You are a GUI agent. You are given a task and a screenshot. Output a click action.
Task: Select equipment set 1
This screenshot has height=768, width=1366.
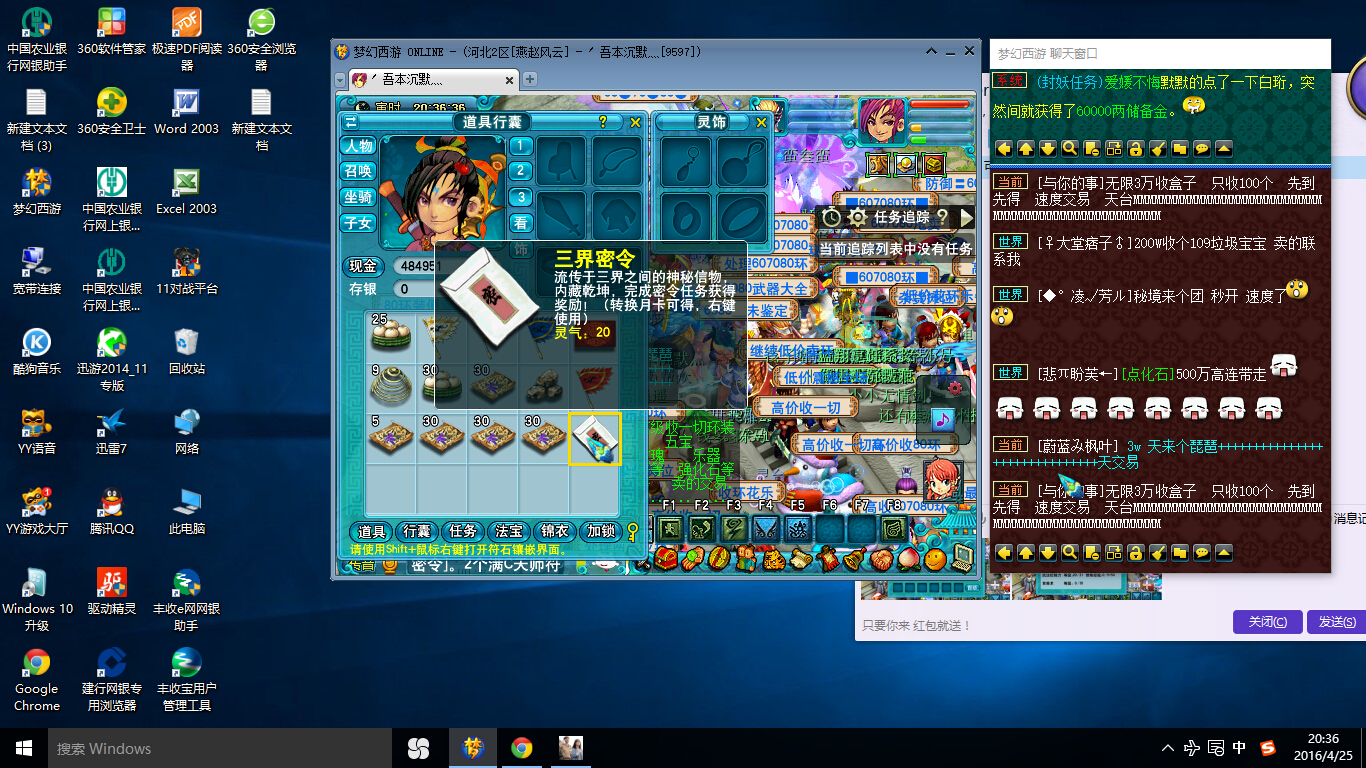[x=520, y=146]
